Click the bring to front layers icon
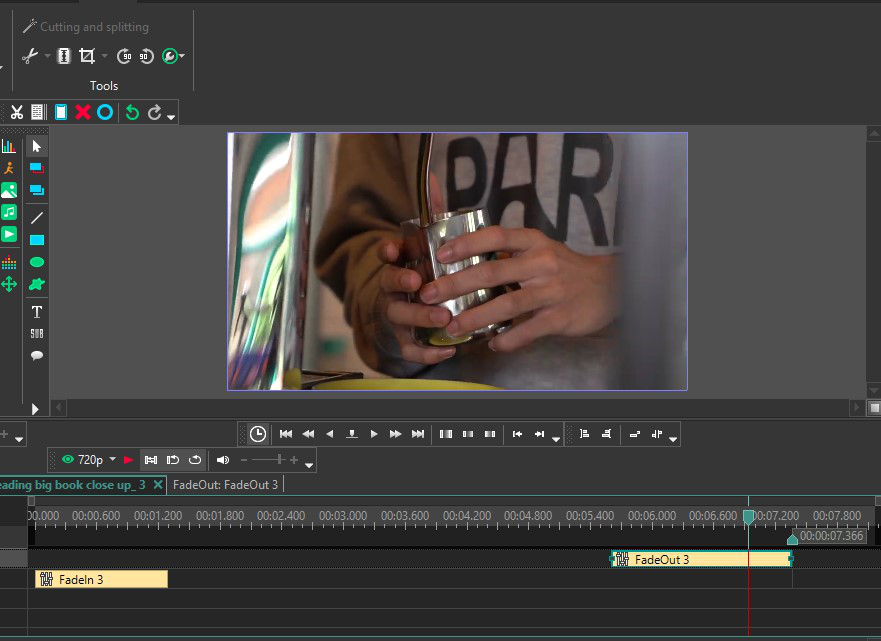 tap(37, 168)
